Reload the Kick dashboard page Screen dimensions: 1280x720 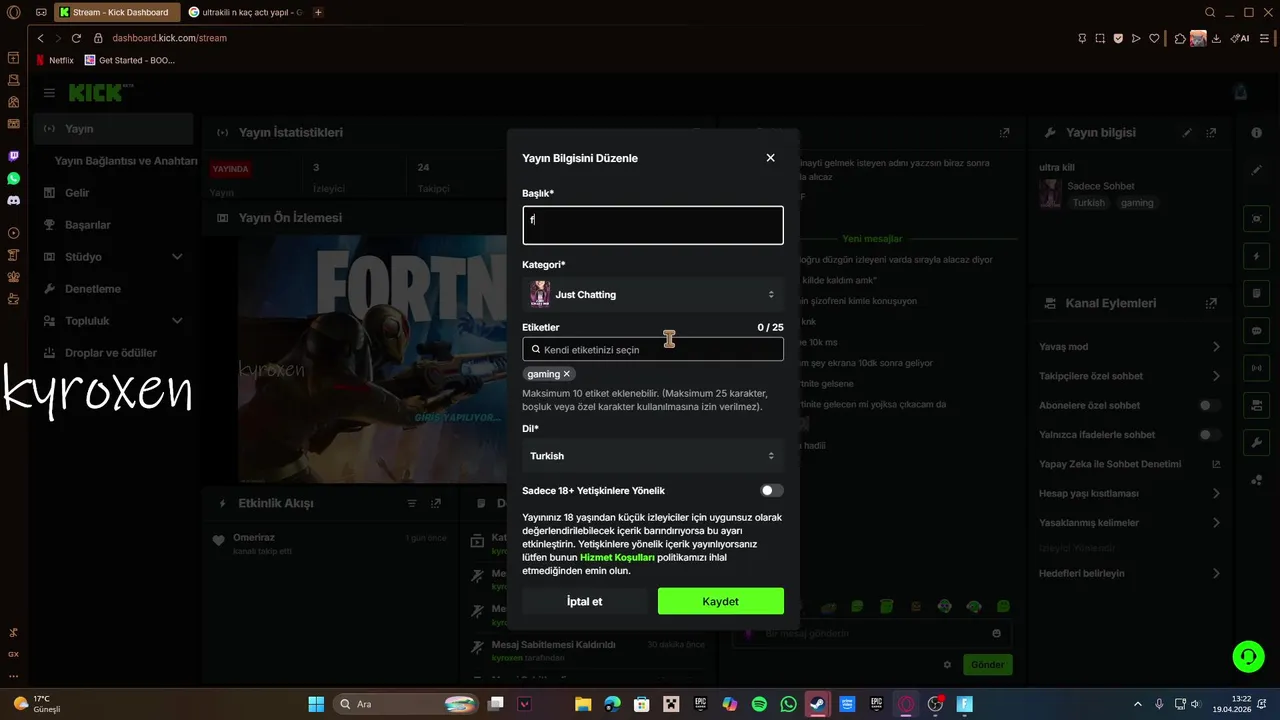[x=76, y=38]
